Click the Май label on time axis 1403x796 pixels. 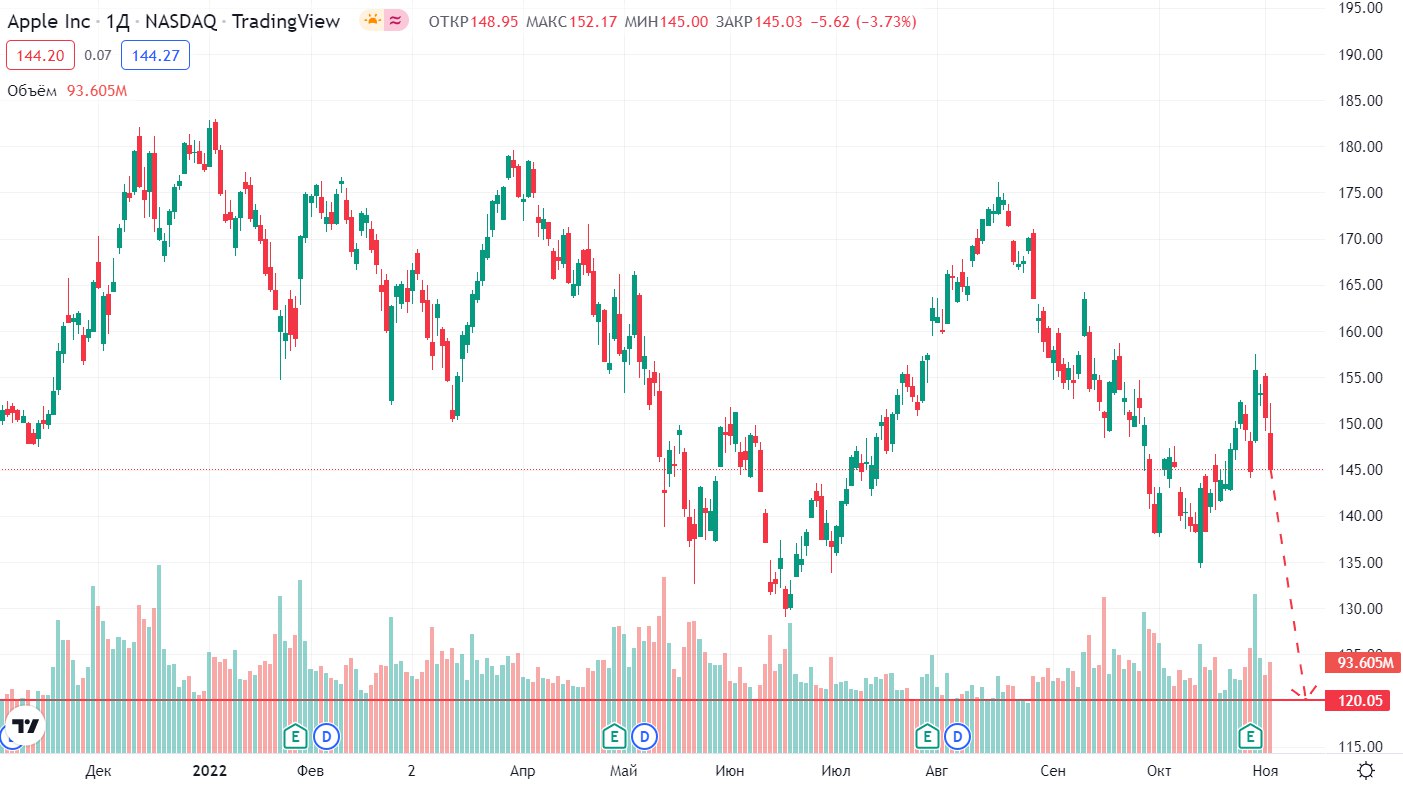(x=623, y=771)
